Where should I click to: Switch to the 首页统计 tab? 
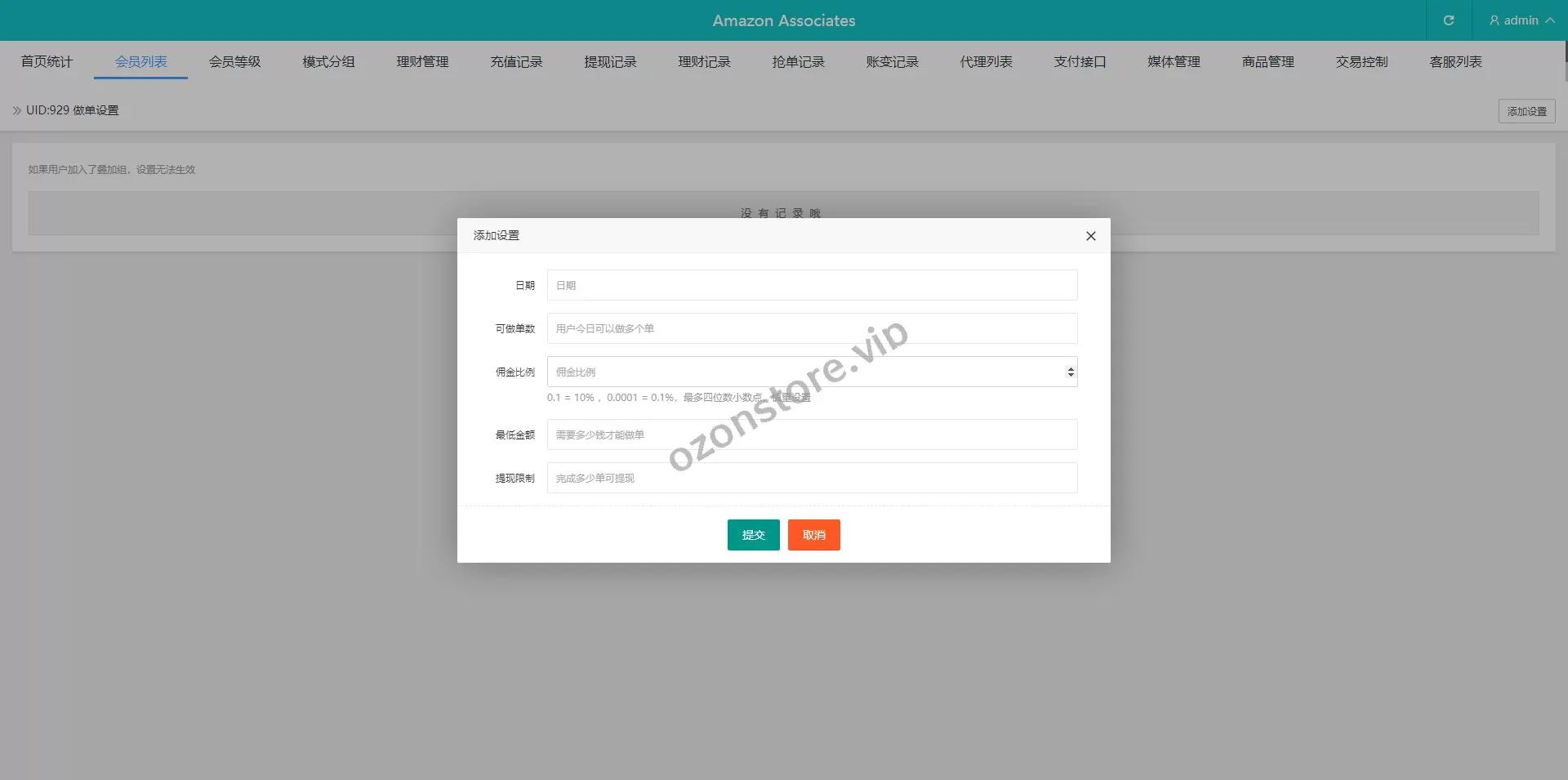[x=47, y=62]
